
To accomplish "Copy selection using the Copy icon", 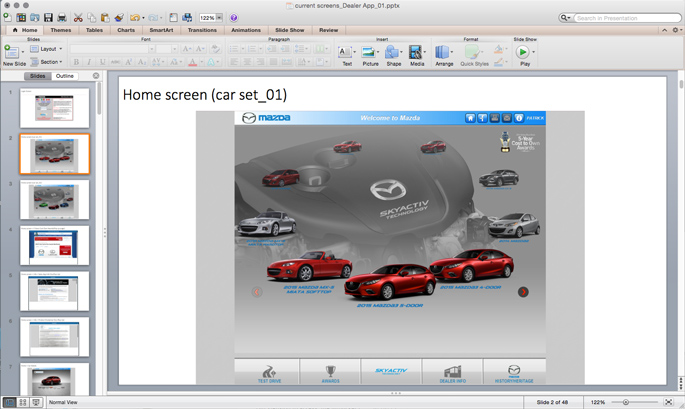I will [91, 17].
